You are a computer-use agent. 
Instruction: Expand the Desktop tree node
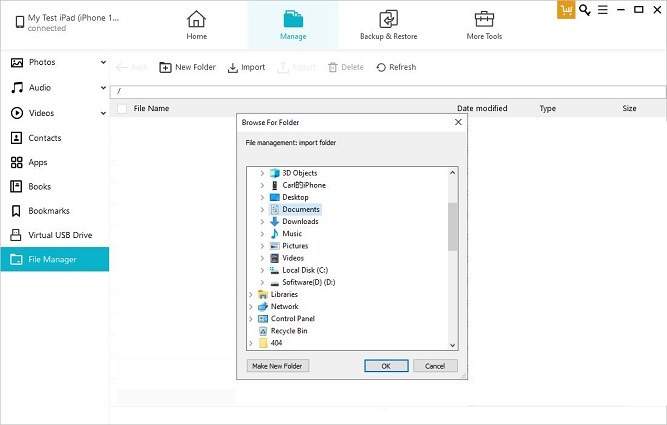262,197
